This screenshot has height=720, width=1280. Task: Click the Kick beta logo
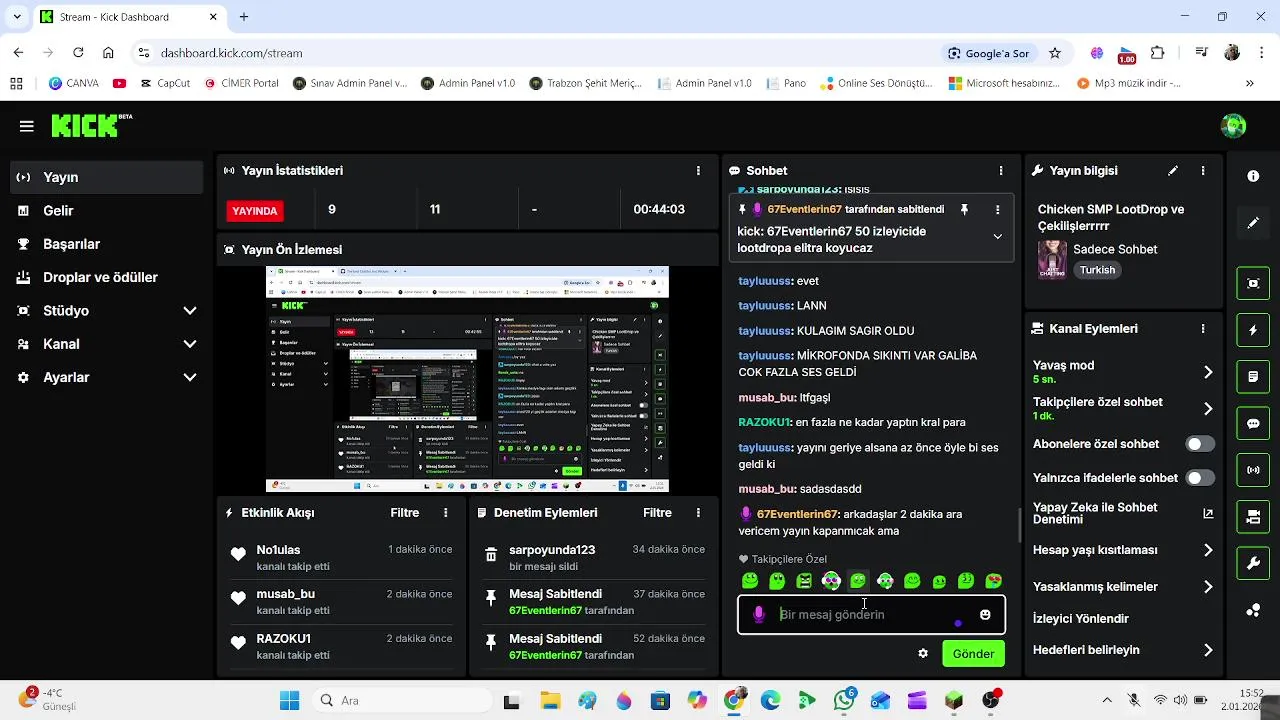[91, 125]
